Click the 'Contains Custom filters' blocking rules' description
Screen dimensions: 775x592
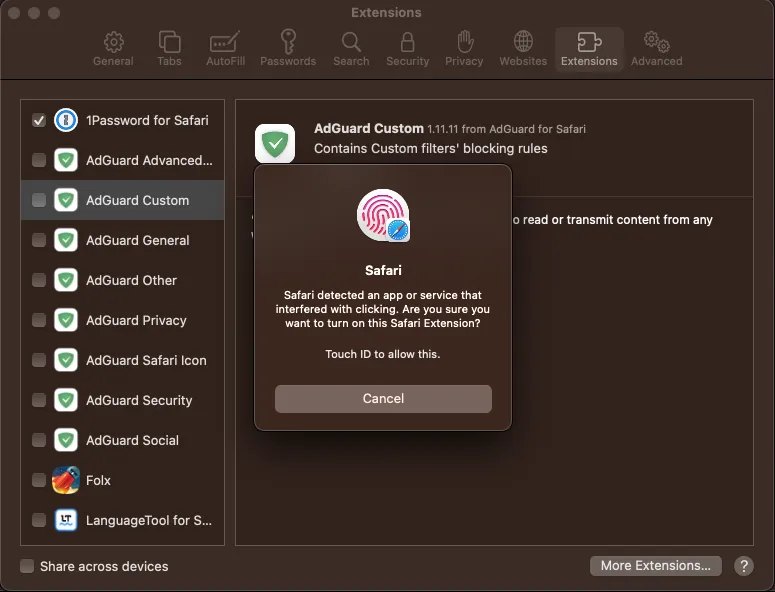(431, 148)
